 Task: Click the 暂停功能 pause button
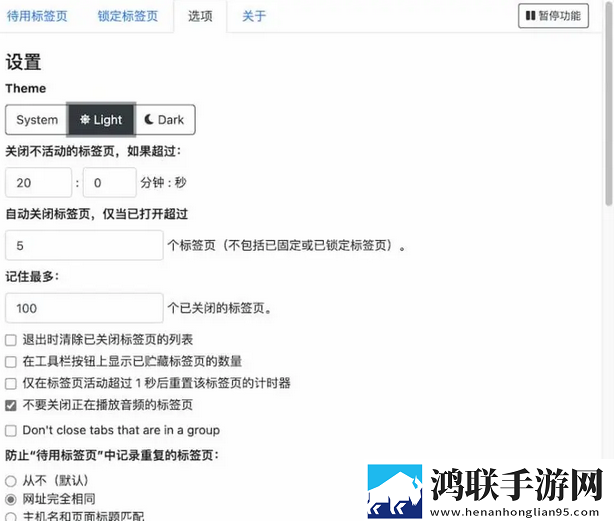tap(553, 16)
